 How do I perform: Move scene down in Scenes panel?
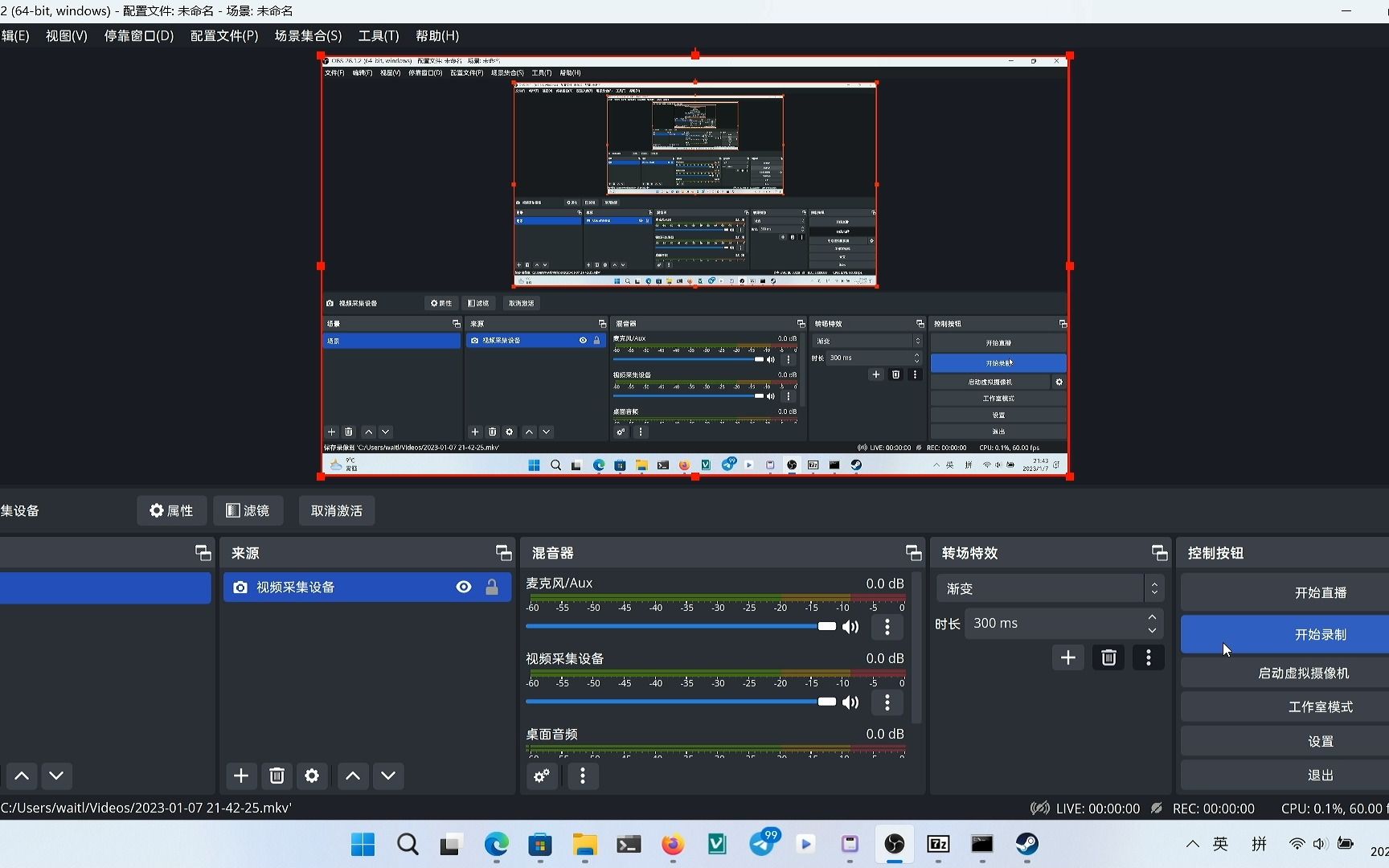pyautogui.click(x=56, y=776)
